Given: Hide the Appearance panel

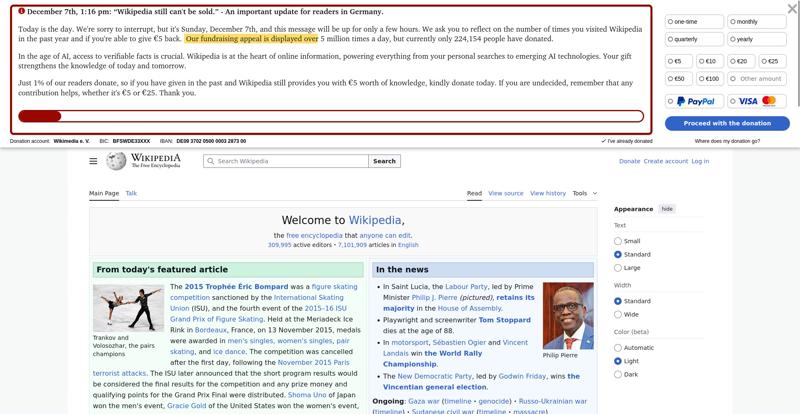Looking at the screenshot, I should pyautogui.click(x=667, y=209).
